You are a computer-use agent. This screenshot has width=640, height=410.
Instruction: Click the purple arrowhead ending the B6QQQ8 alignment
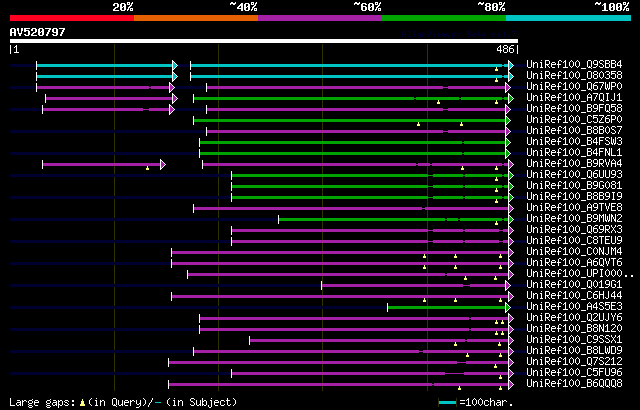coord(511,385)
